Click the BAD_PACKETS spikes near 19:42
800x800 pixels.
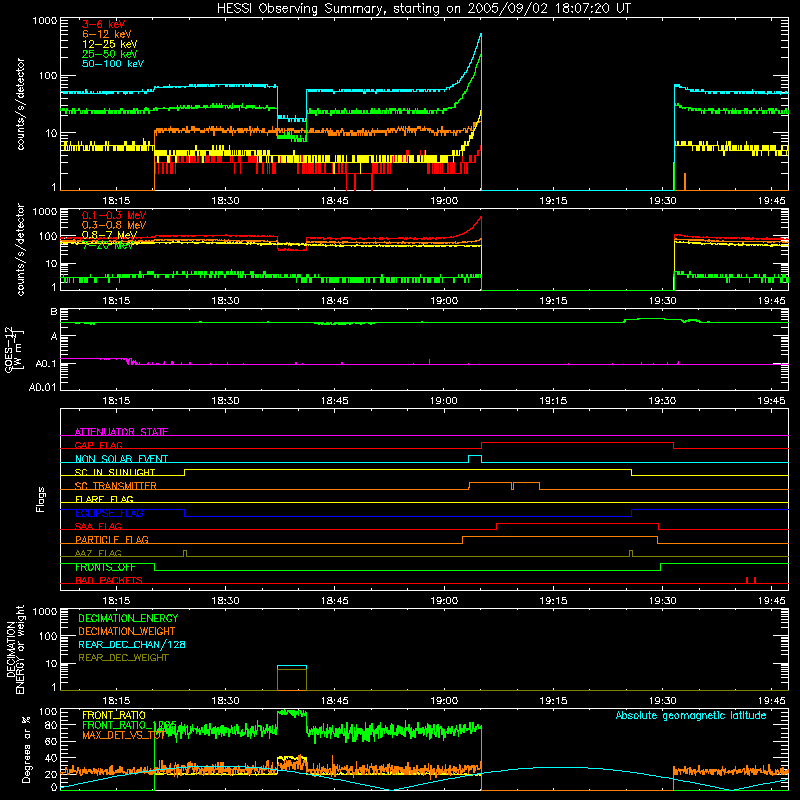tap(751, 580)
